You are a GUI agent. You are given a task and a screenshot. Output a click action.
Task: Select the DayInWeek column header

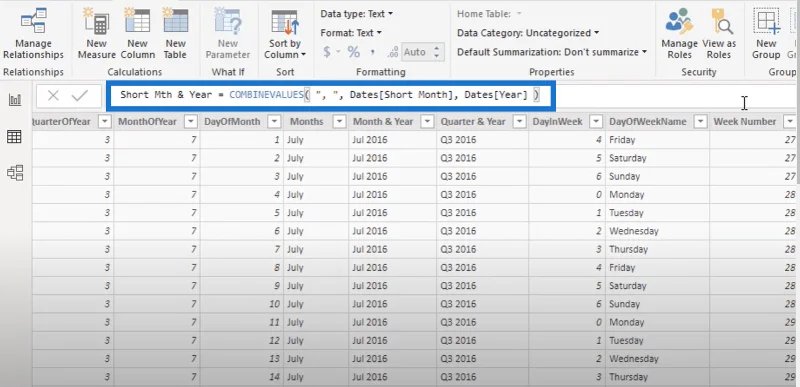pos(557,121)
